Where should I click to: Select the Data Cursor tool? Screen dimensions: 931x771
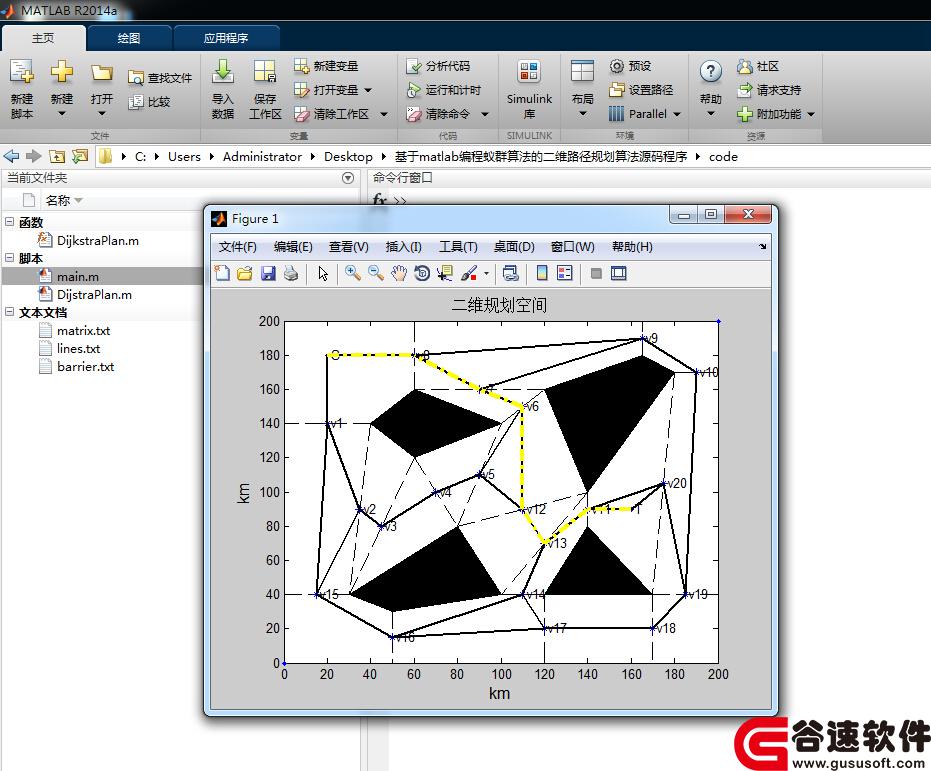445,273
